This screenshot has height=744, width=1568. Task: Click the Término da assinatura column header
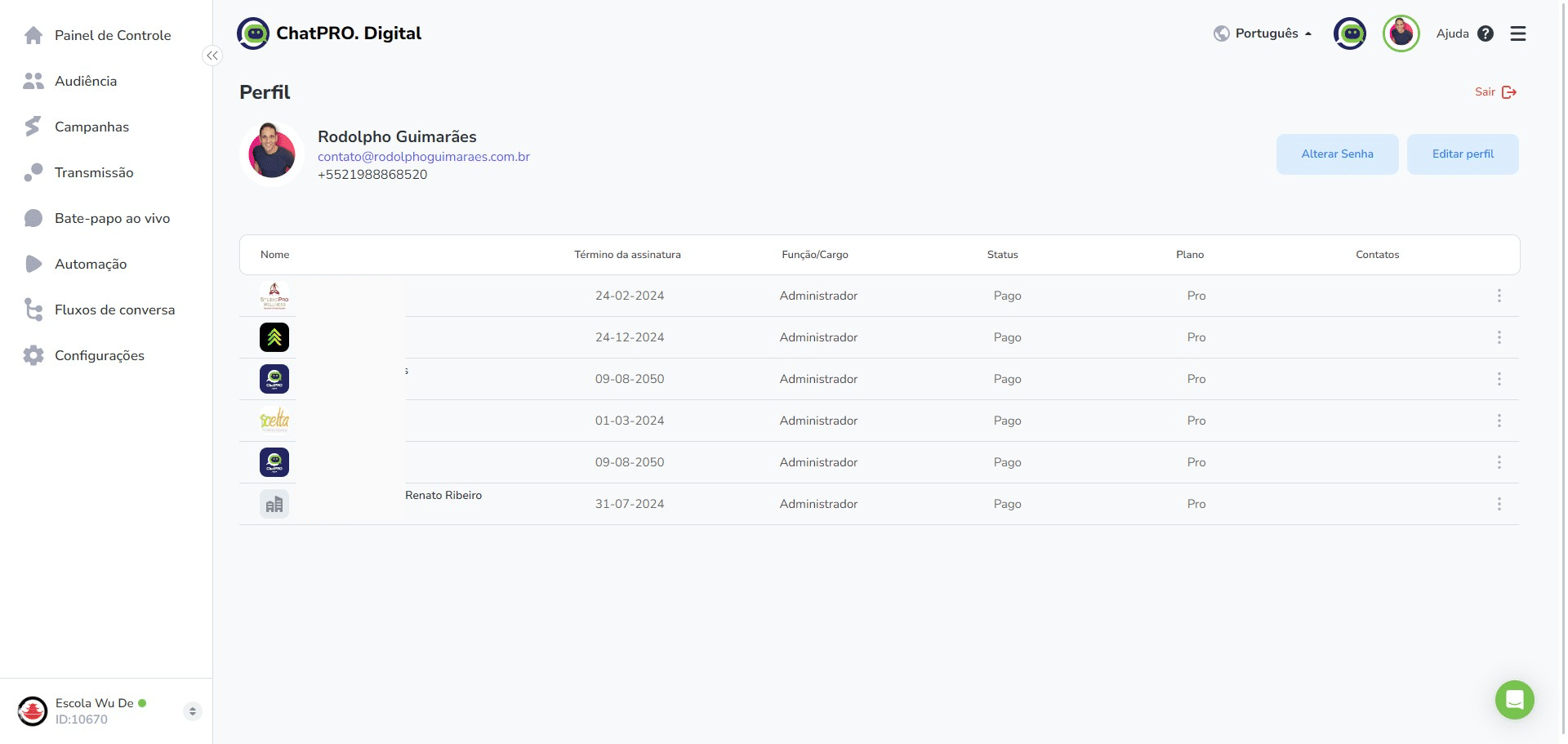627,255
